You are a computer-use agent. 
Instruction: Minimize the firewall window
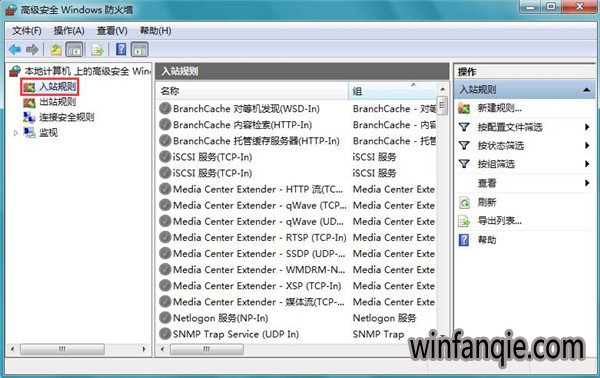[x=531, y=6]
